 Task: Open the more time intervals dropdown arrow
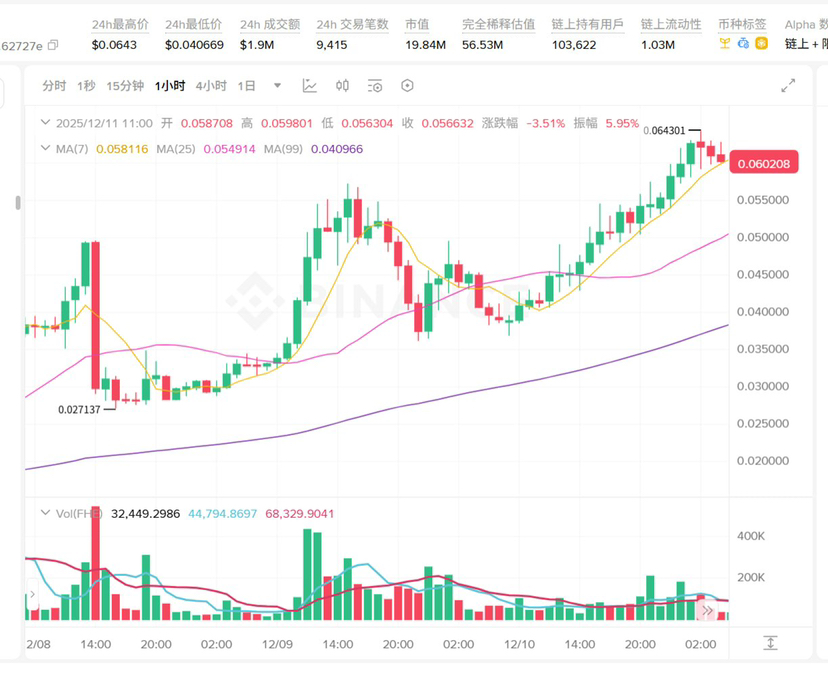(x=277, y=86)
